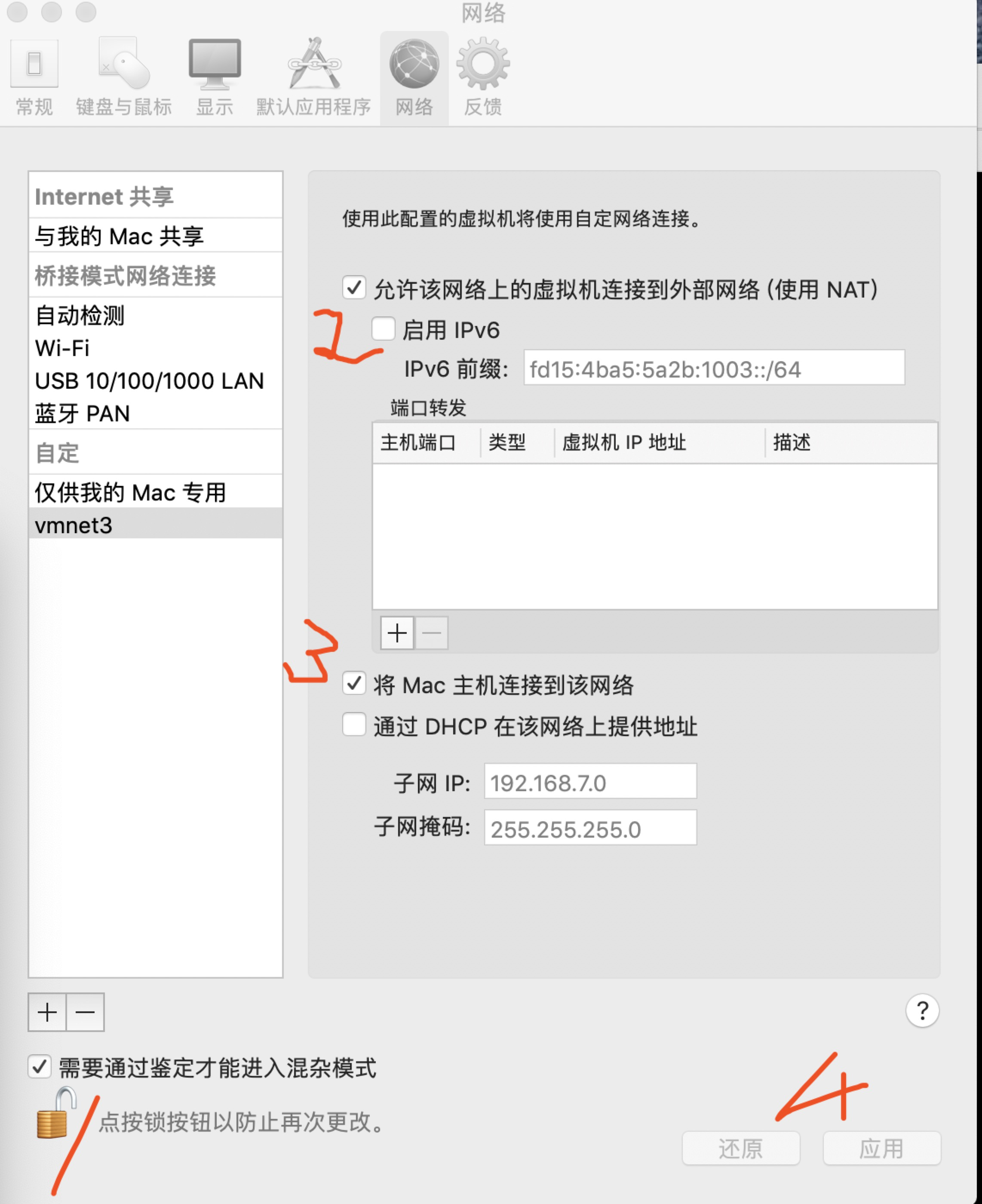Screen dimensions: 982x1204
Task: Remove the selected network with minus button
Action: 86,1012
